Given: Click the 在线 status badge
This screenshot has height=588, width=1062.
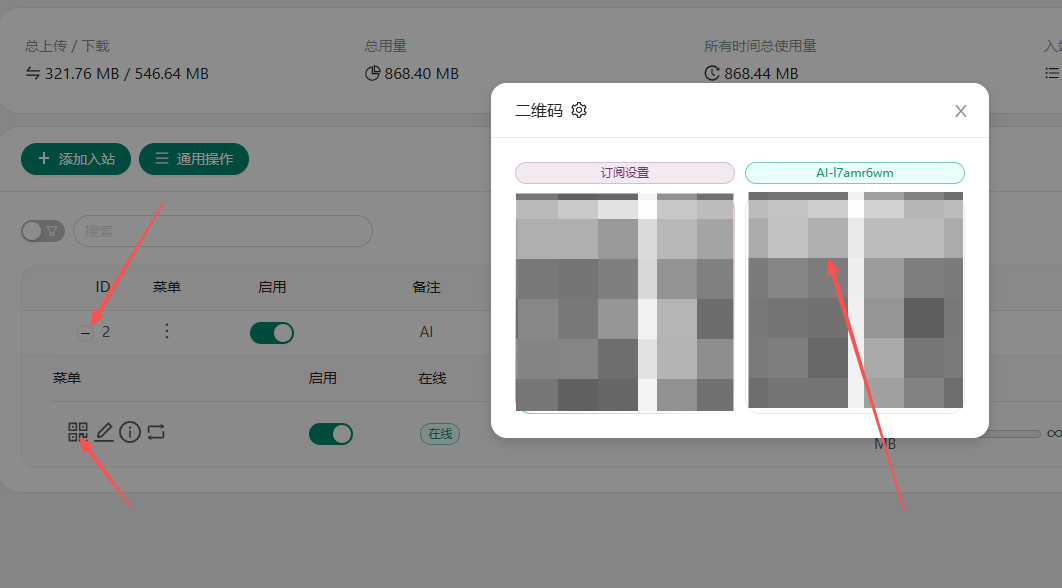Looking at the screenshot, I should 440,434.
